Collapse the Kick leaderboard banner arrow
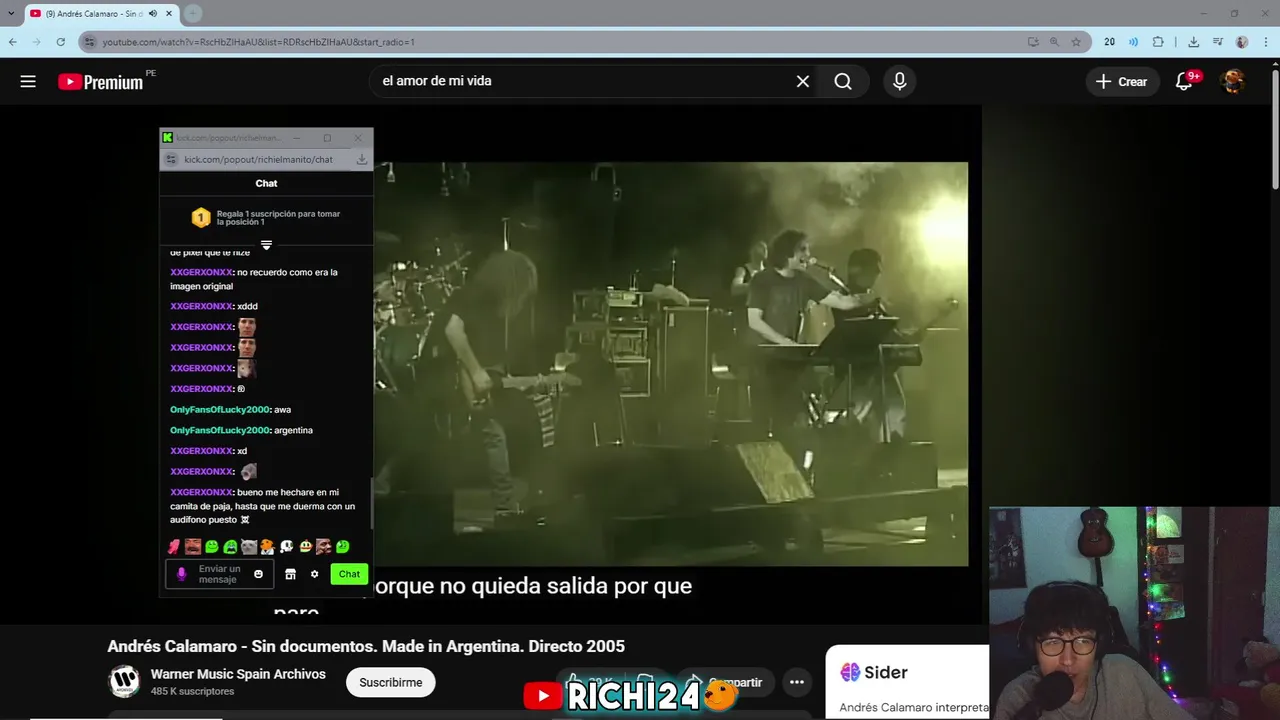The height and width of the screenshot is (720, 1280). pos(266,244)
